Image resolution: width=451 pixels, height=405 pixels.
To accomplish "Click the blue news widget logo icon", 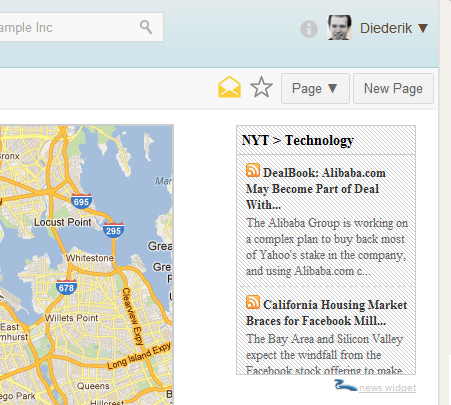I will (345, 385).
